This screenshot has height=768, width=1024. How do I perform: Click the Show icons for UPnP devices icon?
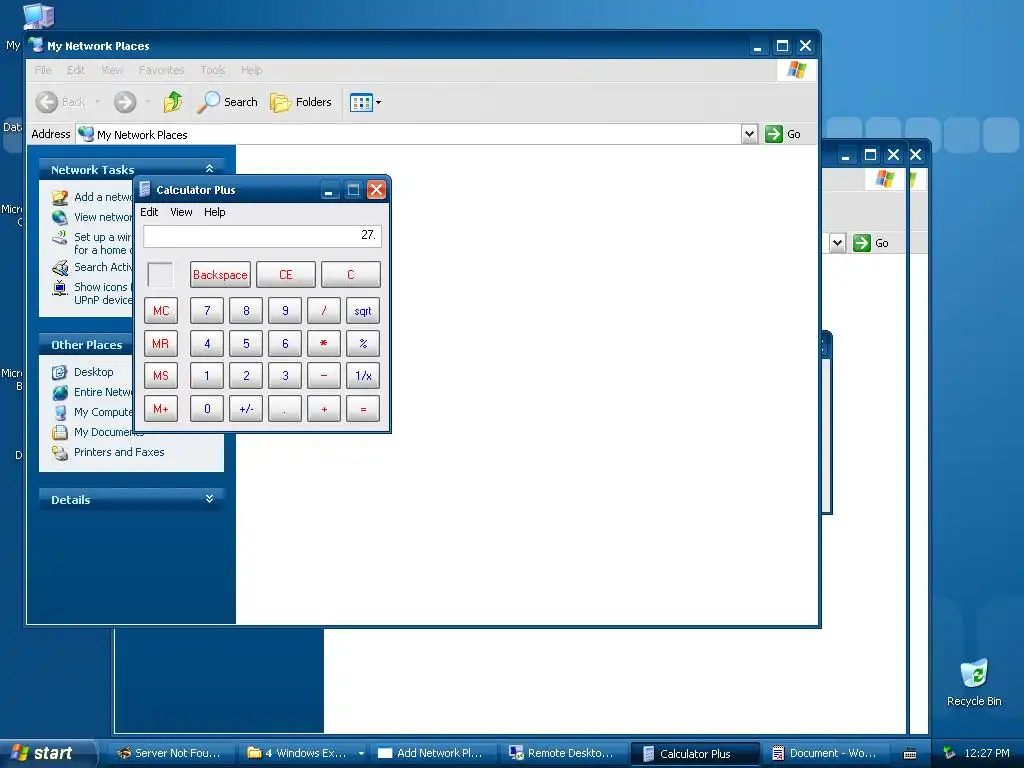(60, 288)
